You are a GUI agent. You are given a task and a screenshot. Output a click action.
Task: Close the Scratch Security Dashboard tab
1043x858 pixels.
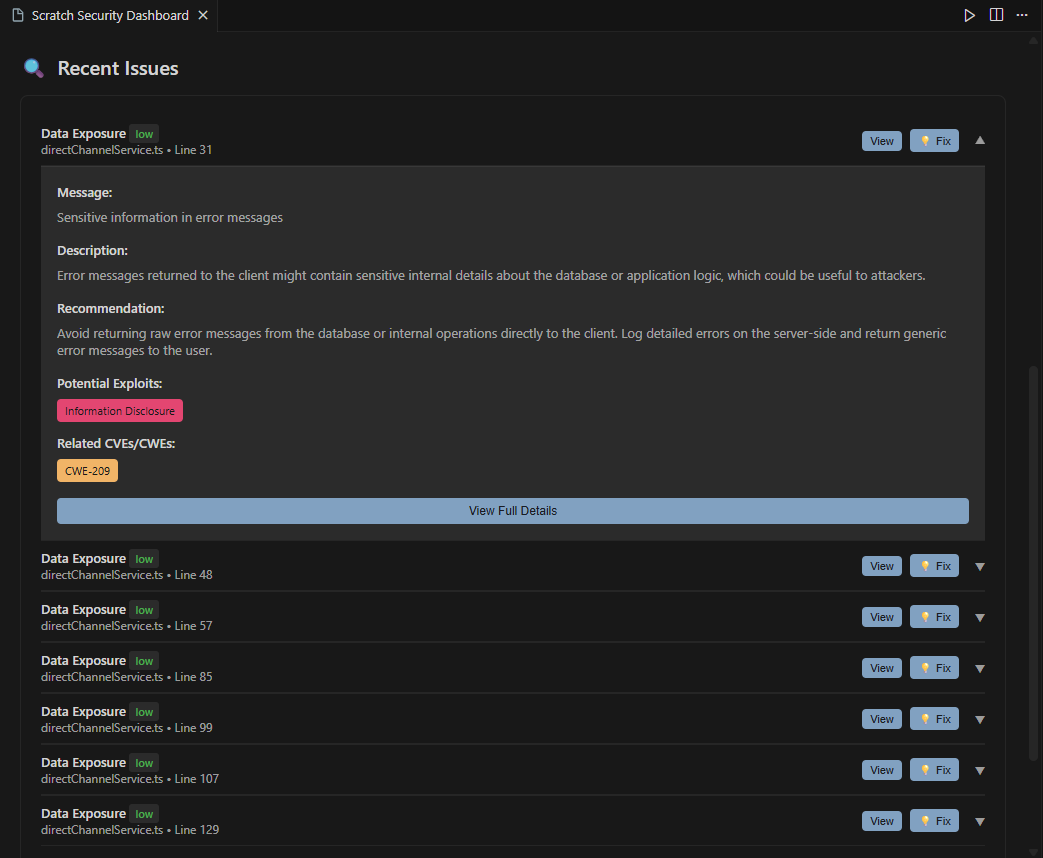pyautogui.click(x=203, y=15)
